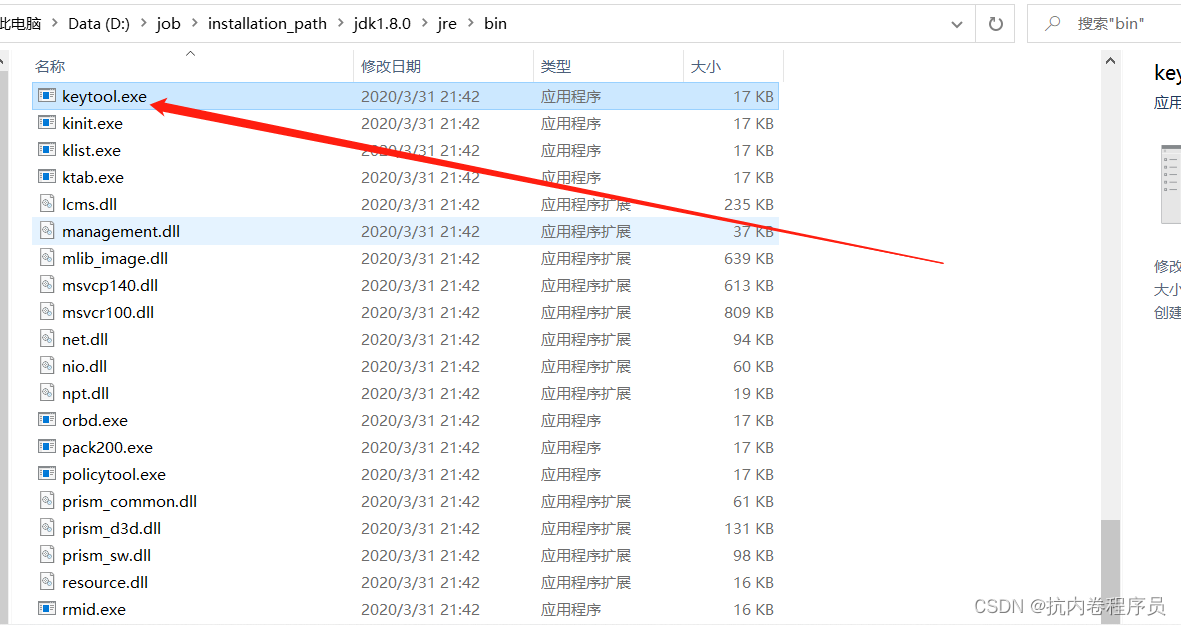
Task: Refresh the bin folder view
Action: (x=996, y=24)
